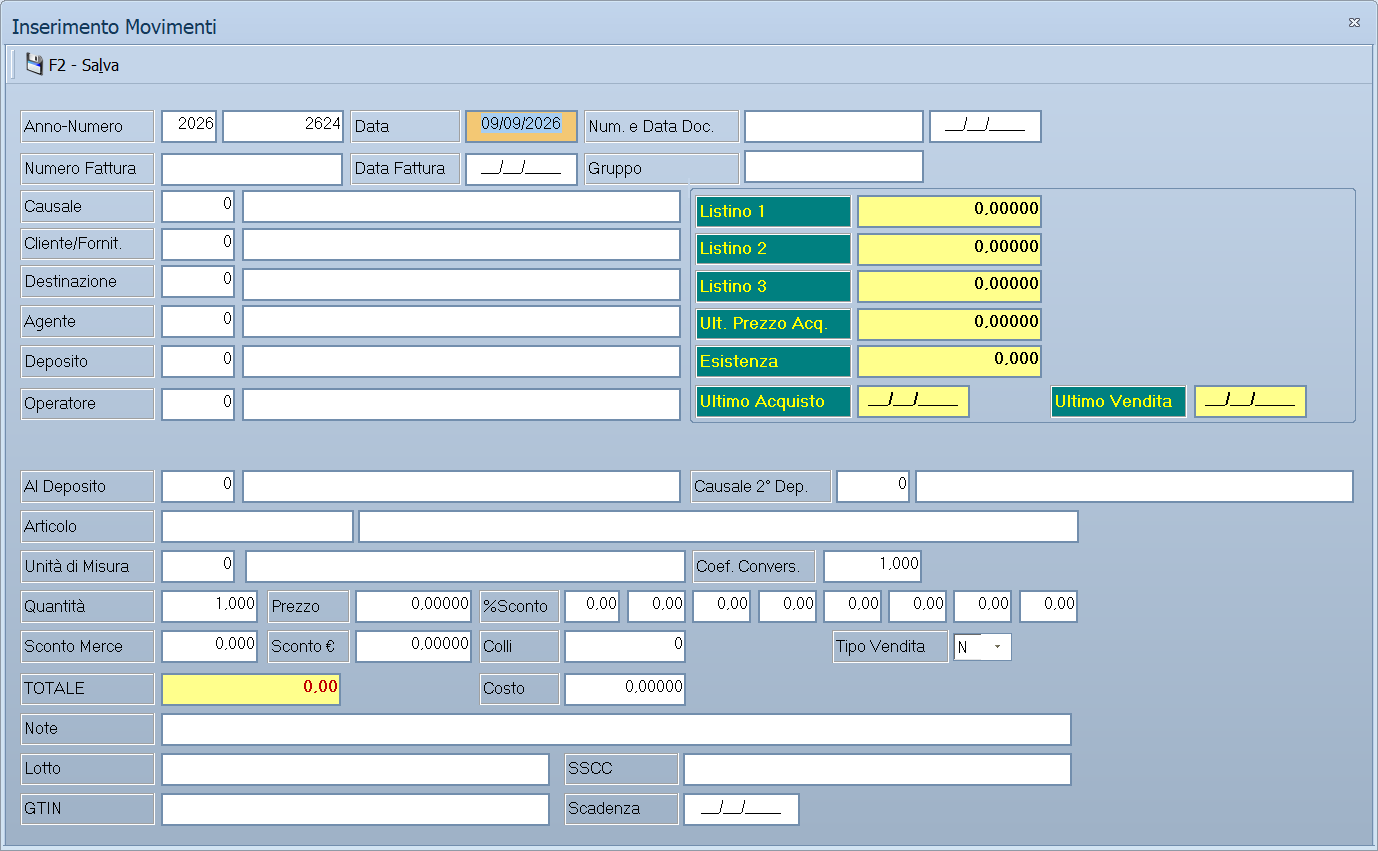1378x851 pixels.
Task: Click the Gruppo input field
Action: pyautogui.click(x=834, y=167)
